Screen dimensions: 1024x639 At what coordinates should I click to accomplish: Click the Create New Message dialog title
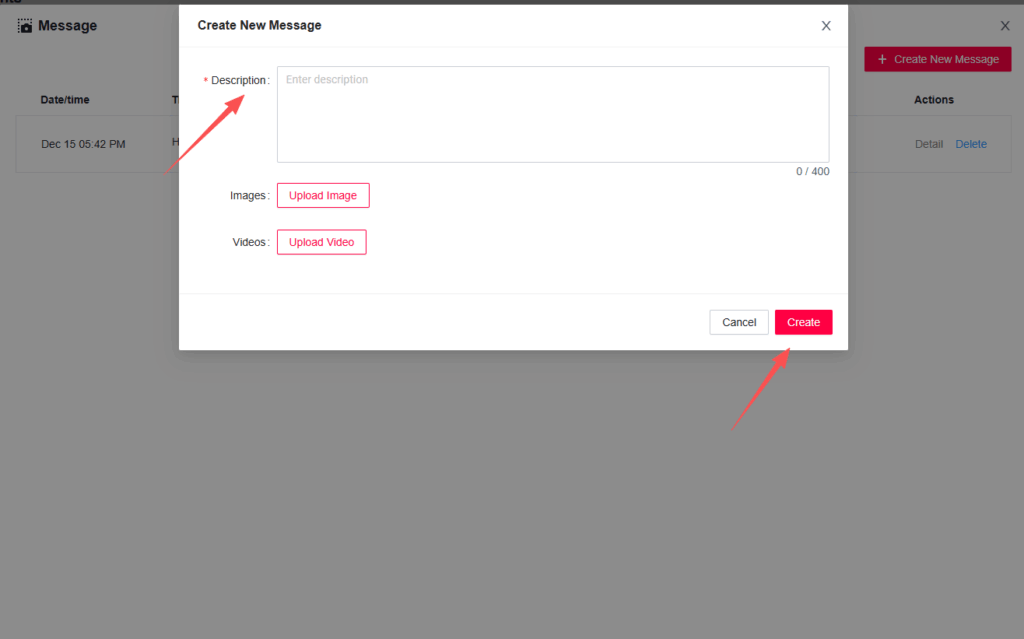pyautogui.click(x=259, y=25)
